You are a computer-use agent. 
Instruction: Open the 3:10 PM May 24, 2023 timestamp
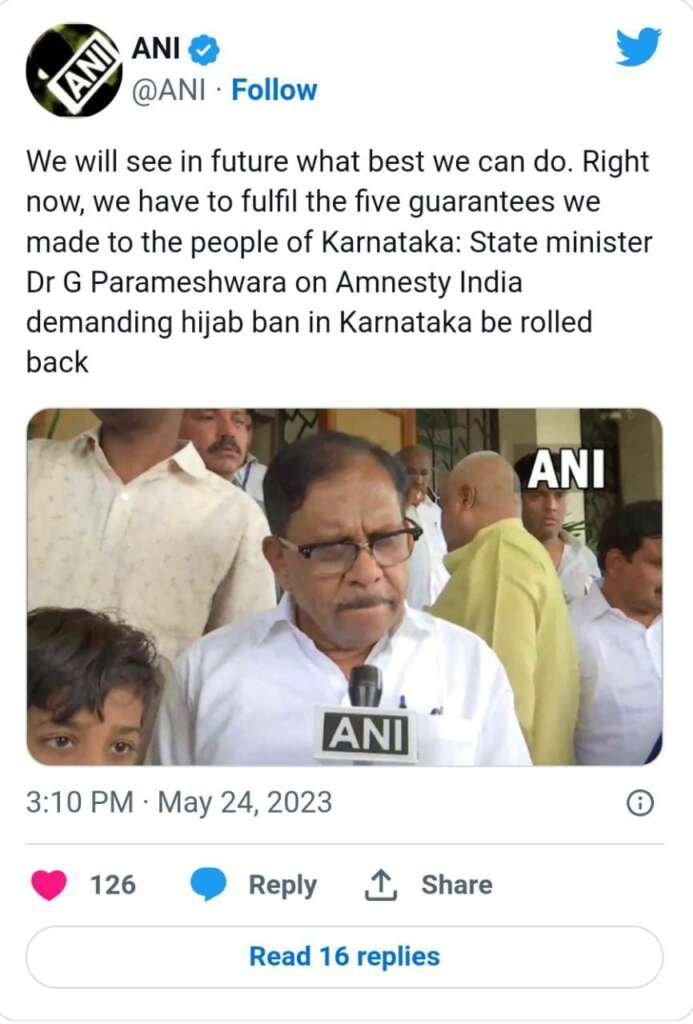tap(179, 803)
